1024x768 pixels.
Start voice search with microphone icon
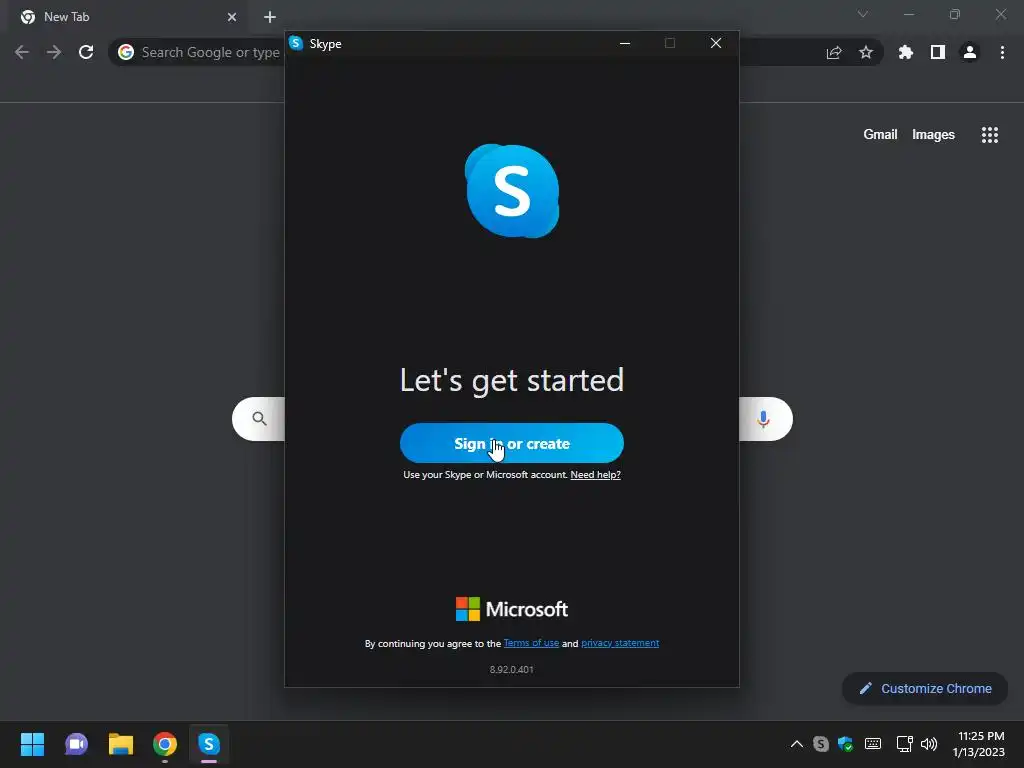763,419
